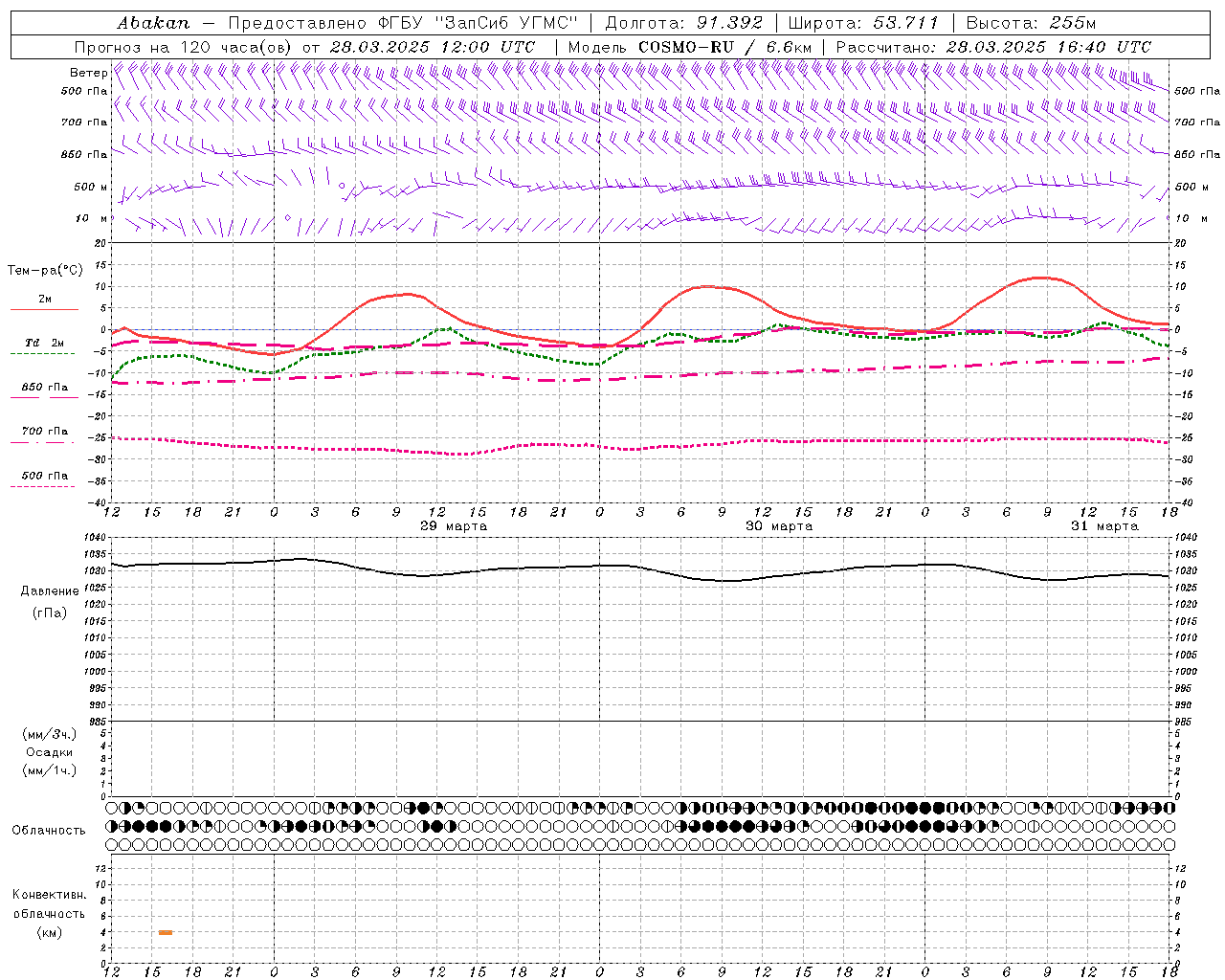Click the '(гПа)' pressure unit label
Viewport: 1225px width, 980px height.
pyautogui.click(x=50, y=612)
